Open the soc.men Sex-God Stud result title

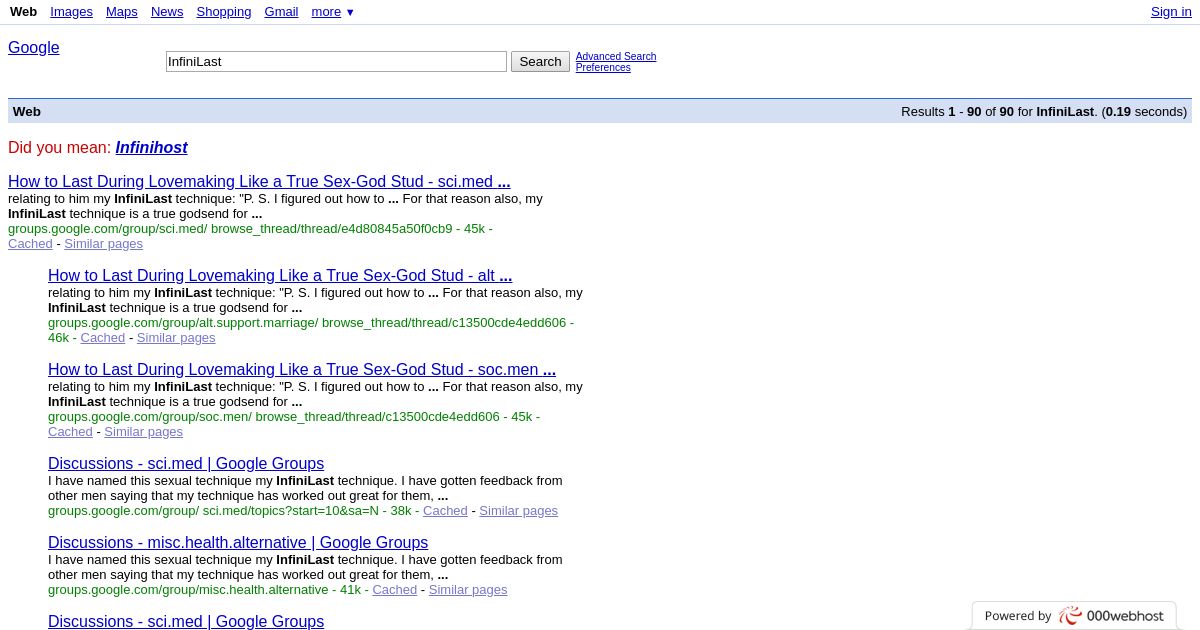(302, 370)
